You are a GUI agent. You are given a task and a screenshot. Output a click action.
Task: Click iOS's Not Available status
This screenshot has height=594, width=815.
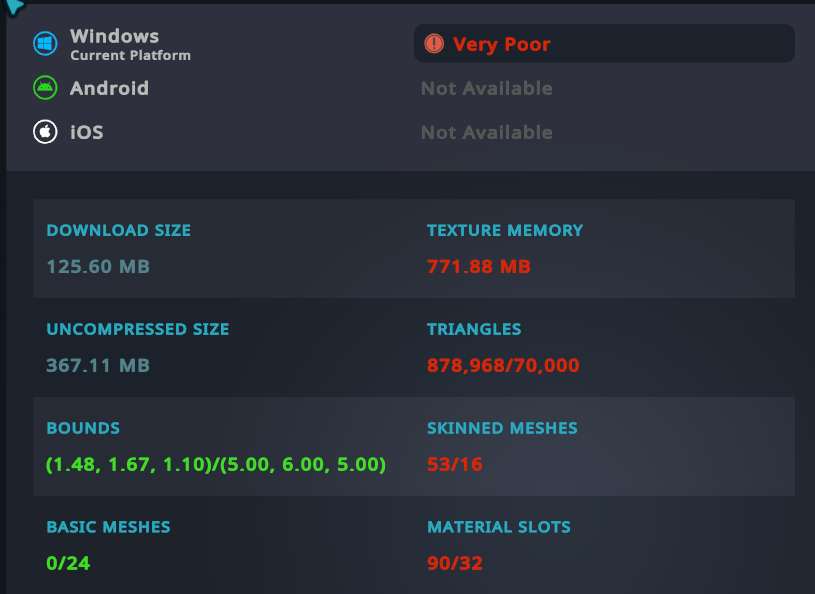pyautogui.click(x=487, y=133)
